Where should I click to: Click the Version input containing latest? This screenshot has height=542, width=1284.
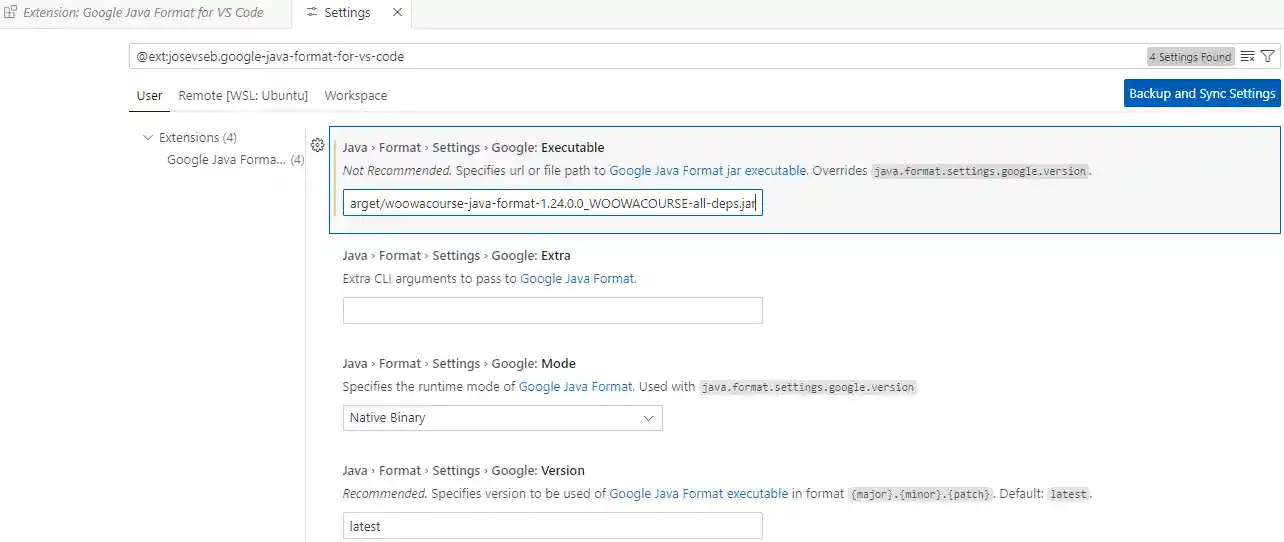(x=552, y=526)
